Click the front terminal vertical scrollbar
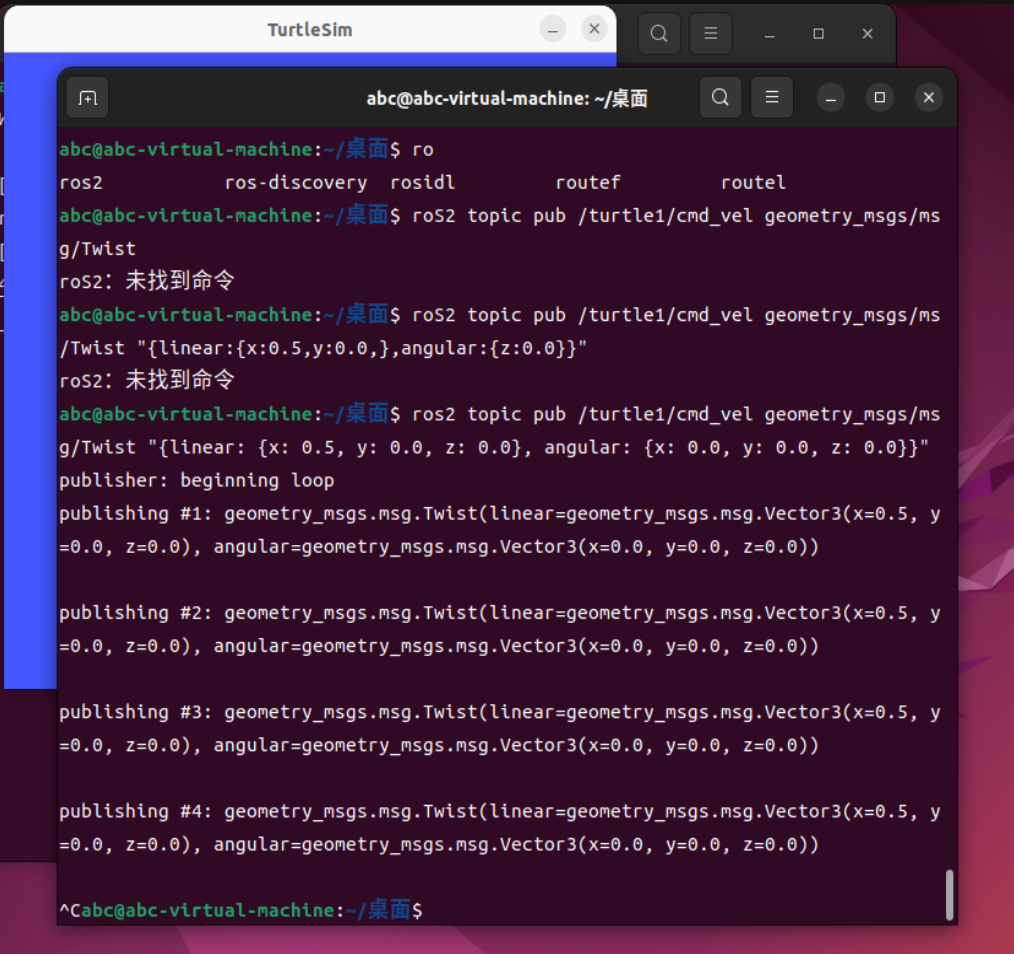Image resolution: width=1014 pixels, height=954 pixels. coord(949,894)
